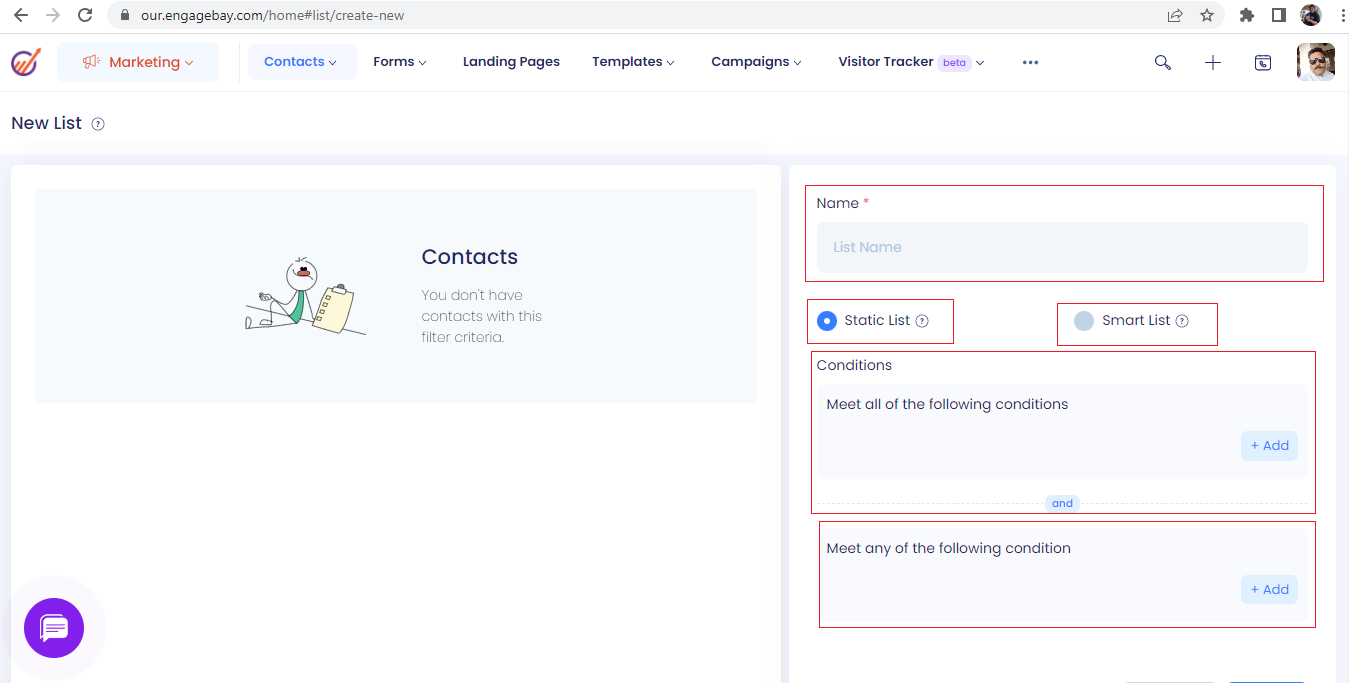Click the 'Contacts' empty-state heading
Image resolution: width=1349 pixels, height=683 pixels.
click(470, 257)
